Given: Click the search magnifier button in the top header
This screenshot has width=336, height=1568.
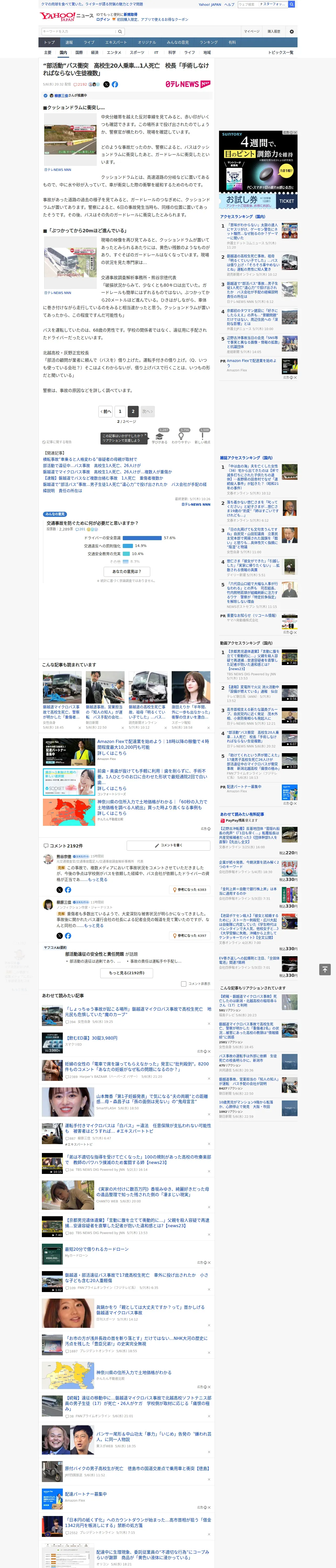Looking at the screenshot, I should [292, 4].
